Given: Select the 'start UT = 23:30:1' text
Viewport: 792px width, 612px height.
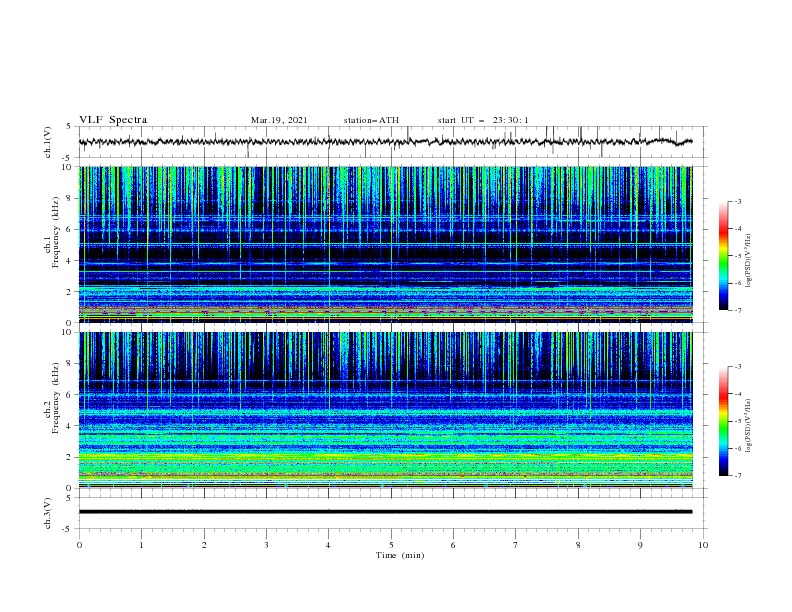Looking at the screenshot, I should click(x=483, y=120).
